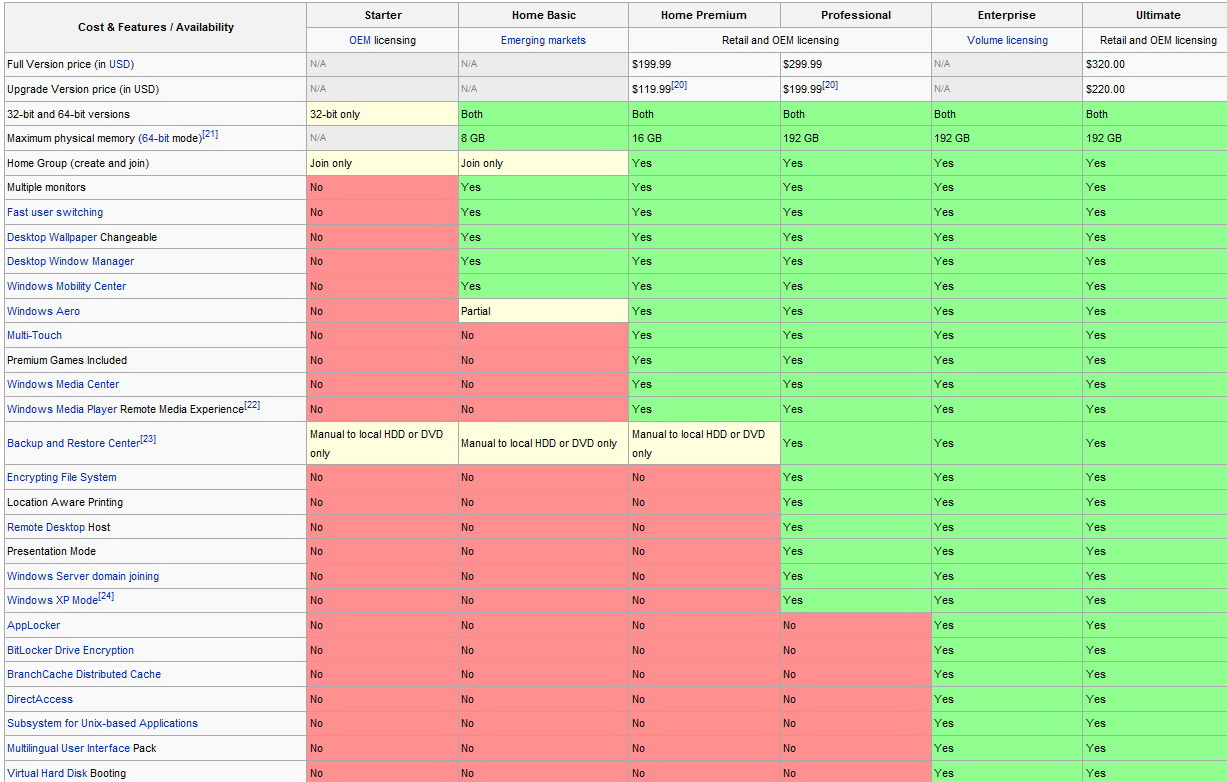Open Subsystem for Unix-based Applications link

(102, 723)
